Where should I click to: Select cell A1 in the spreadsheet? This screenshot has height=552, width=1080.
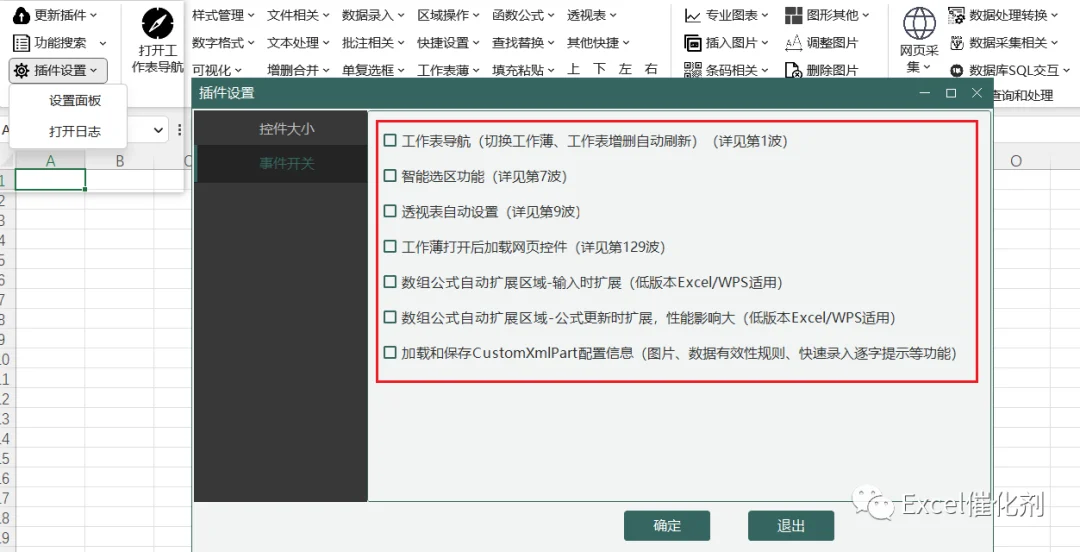50,180
